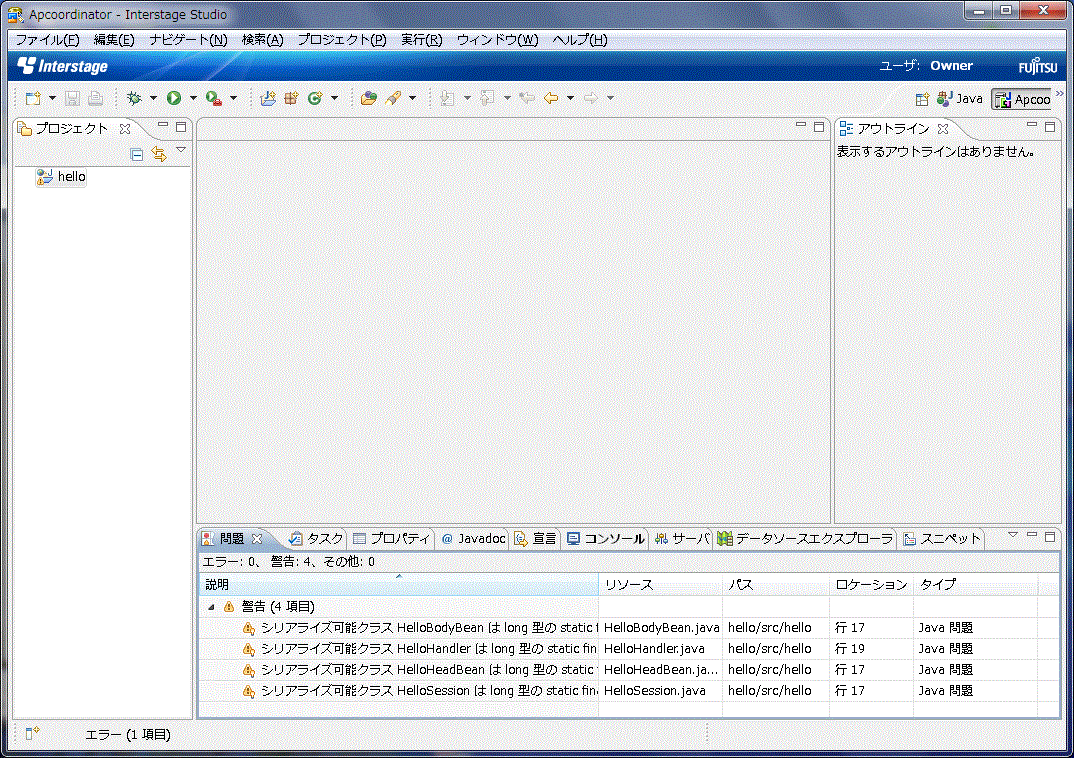Image resolution: width=1074 pixels, height=758 pixels.
Task: Select the Apcoo perspective button
Action: pyautogui.click(x=1023, y=99)
